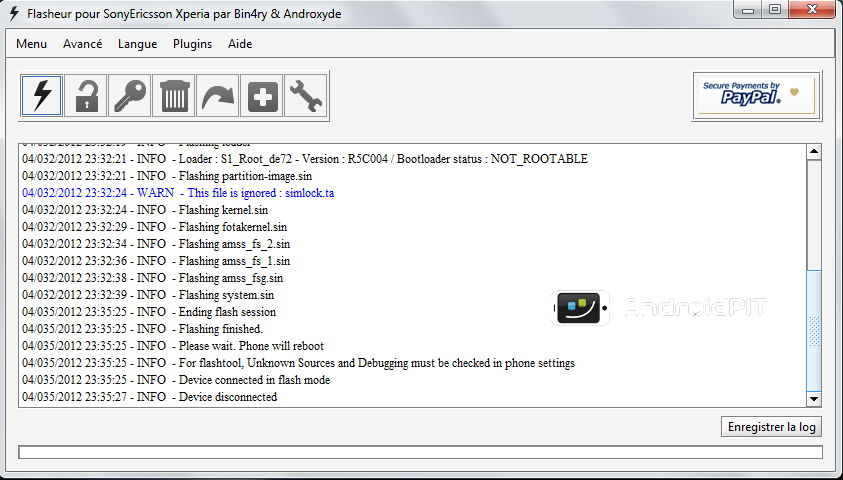Image resolution: width=843 pixels, height=480 pixels.
Task: Click the log scrollbar up arrow
Action: point(814,152)
